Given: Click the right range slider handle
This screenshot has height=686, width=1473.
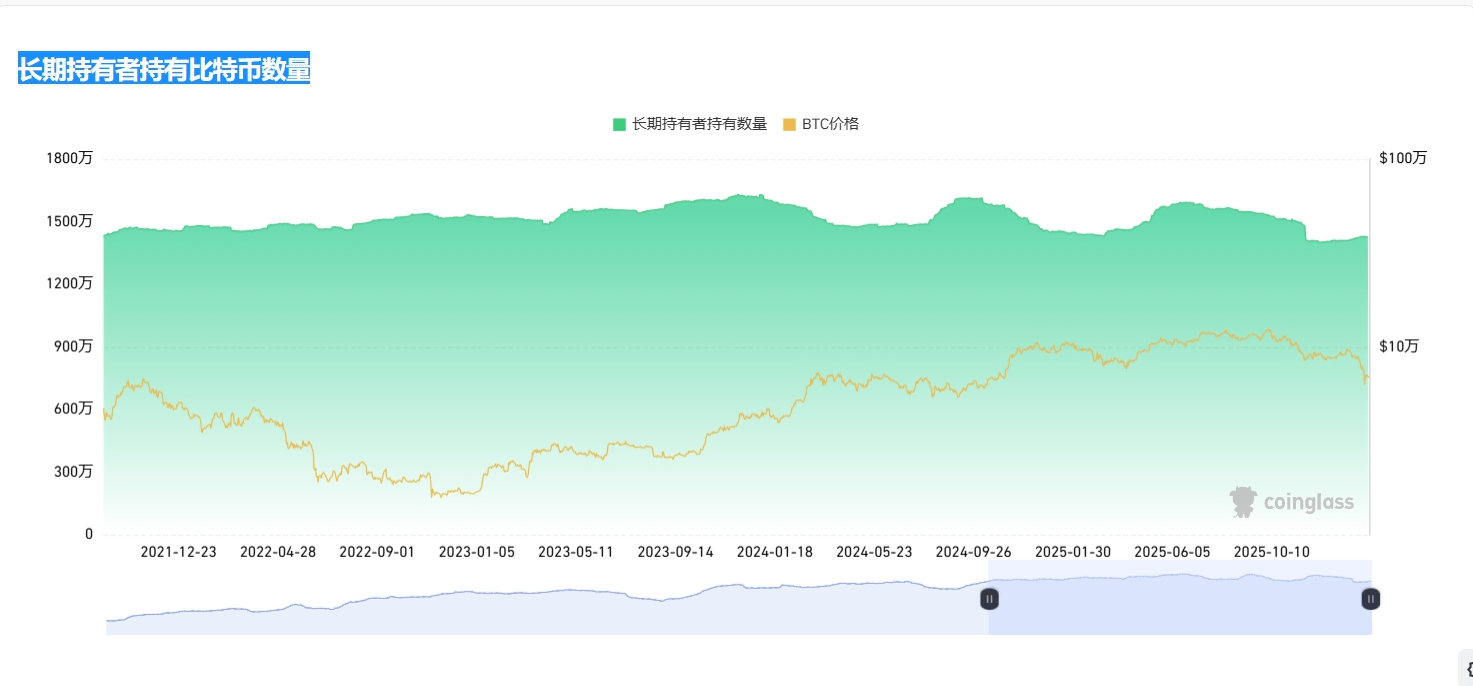Looking at the screenshot, I should 1371,599.
